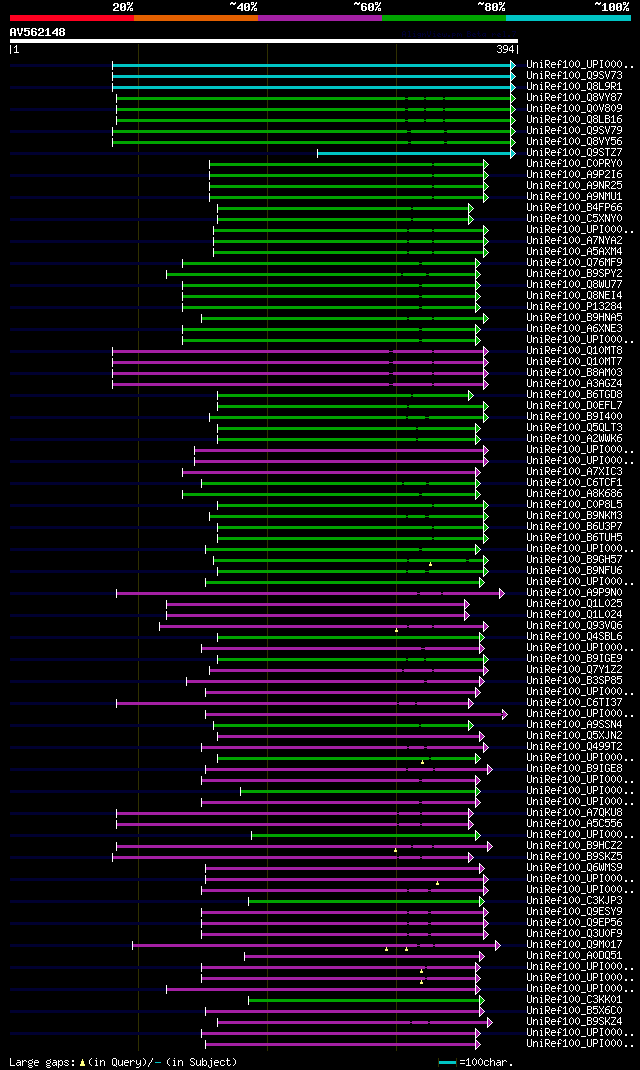The height and width of the screenshot is (1070, 640).
Task: Click the UniRef100_A9P2I6 label
Action: (574, 175)
